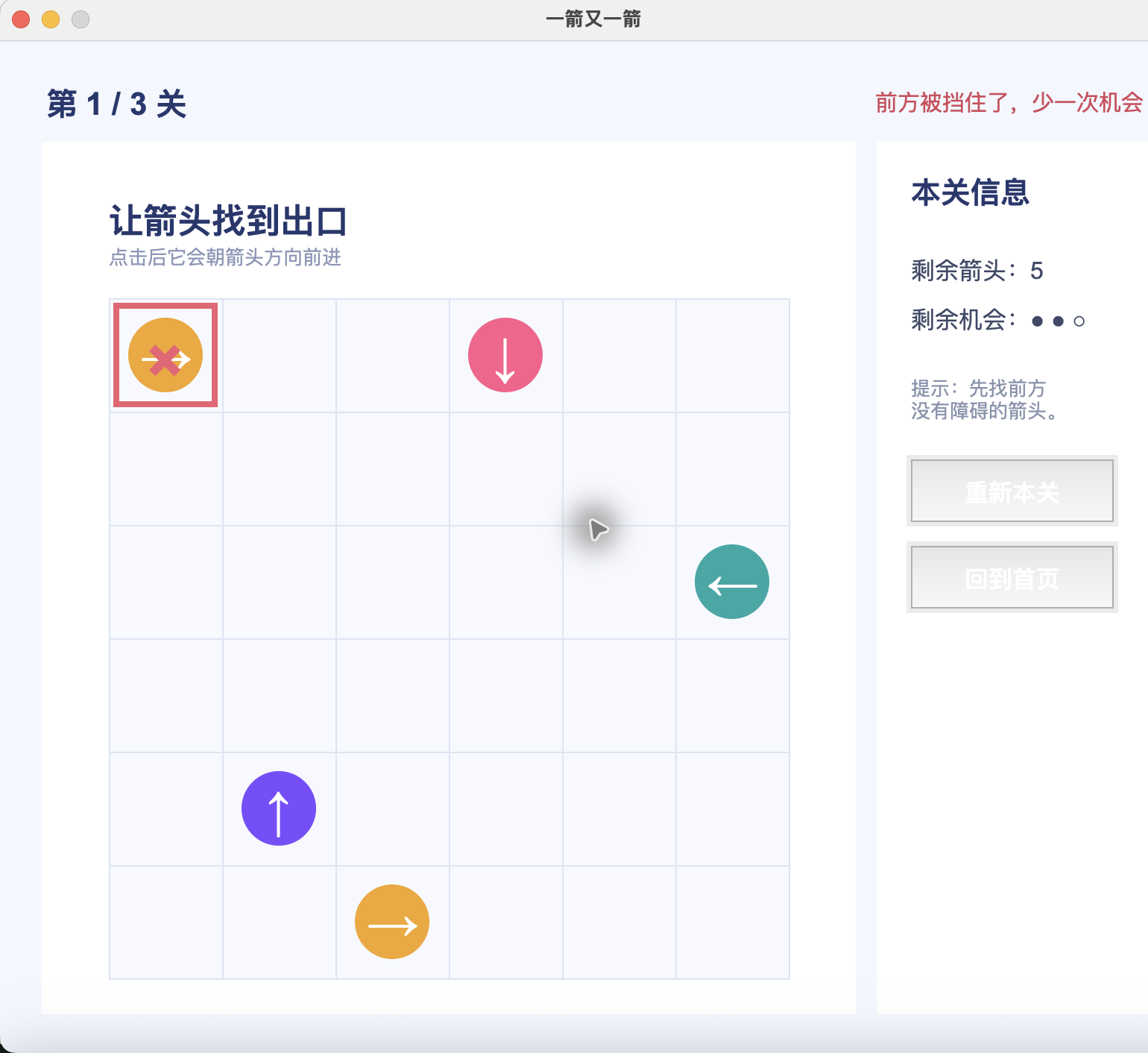The image size is (1148, 1053).
Task: Click the 回到首页 return home button
Action: tap(1012, 577)
